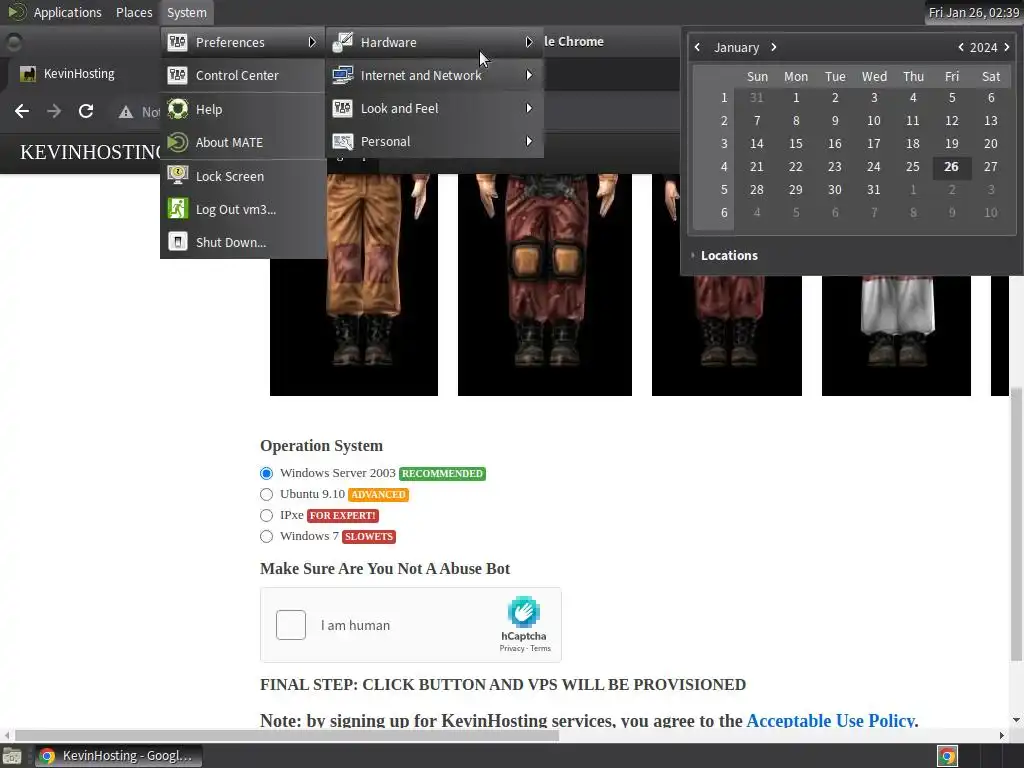Image resolution: width=1024 pixels, height=768 pixels.
Task: Expand Look and Feel submenu arrow
Action: point(528,108)
